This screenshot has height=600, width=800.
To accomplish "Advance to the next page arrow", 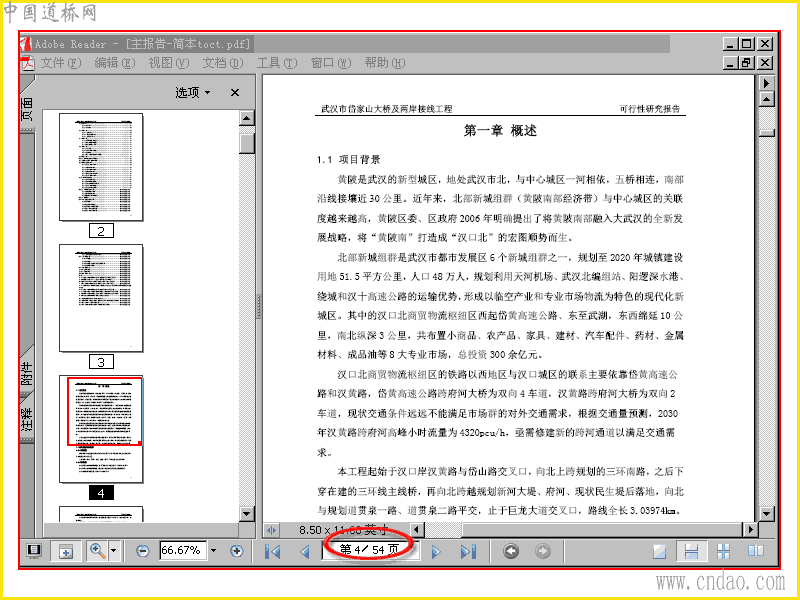I will tap(436, 552).
